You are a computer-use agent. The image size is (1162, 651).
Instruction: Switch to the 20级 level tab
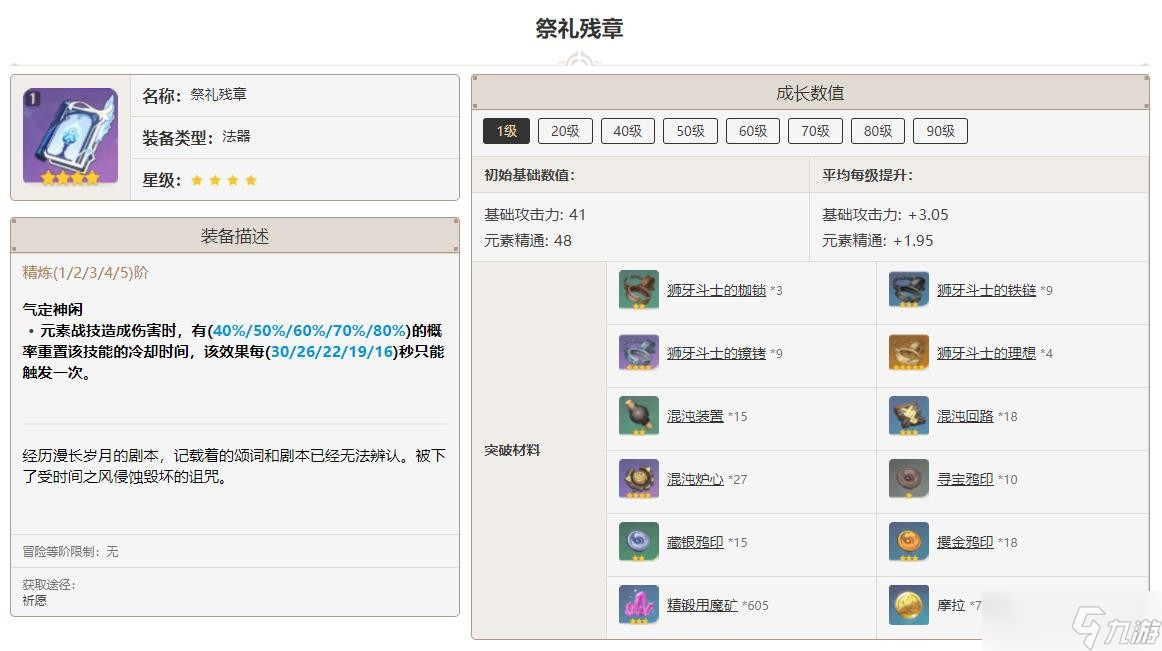pos(565,131)
